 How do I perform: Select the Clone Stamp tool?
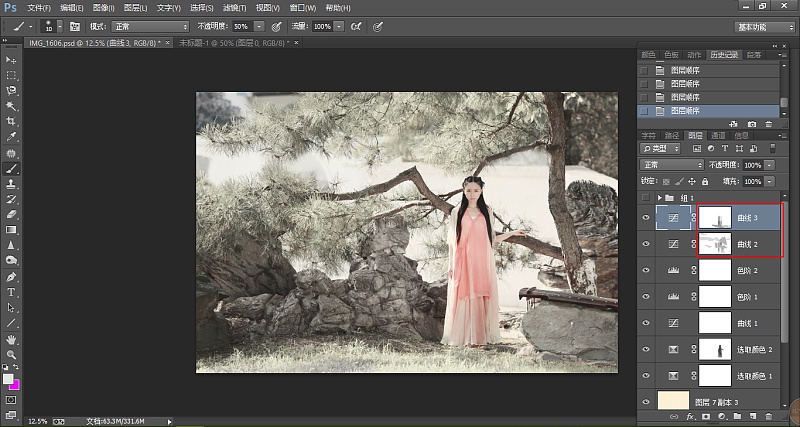point(11,184)
